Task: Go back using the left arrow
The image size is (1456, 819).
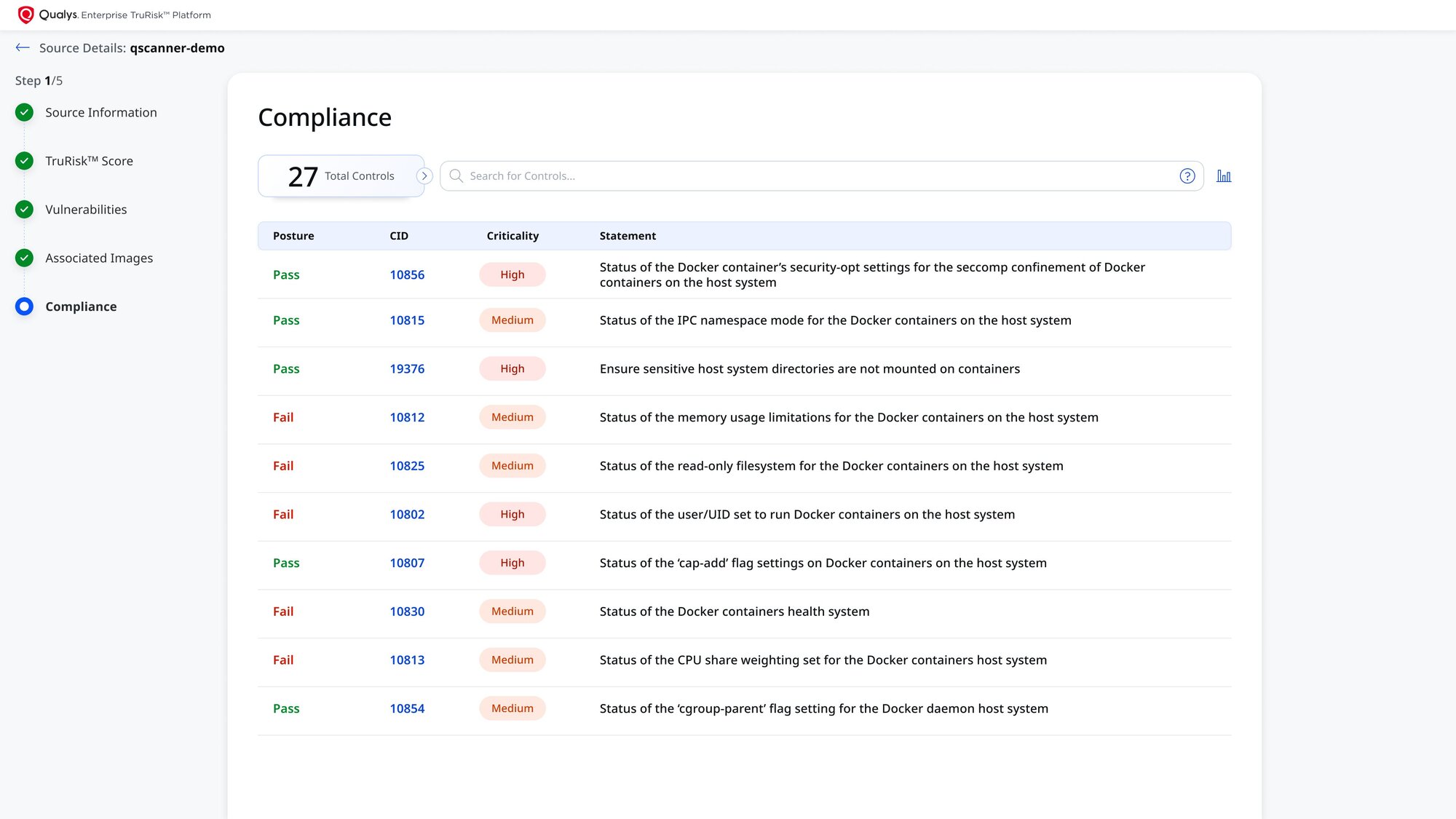Action: pos(23,48)
